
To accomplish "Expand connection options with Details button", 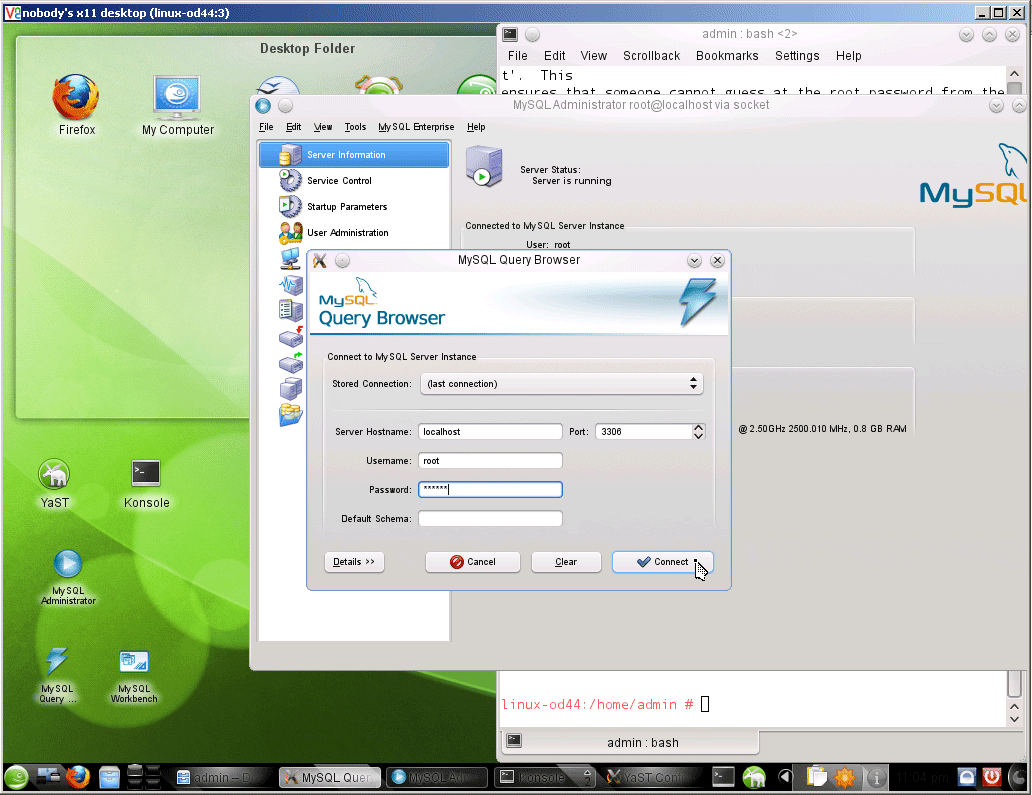I will tap(354, 562).
